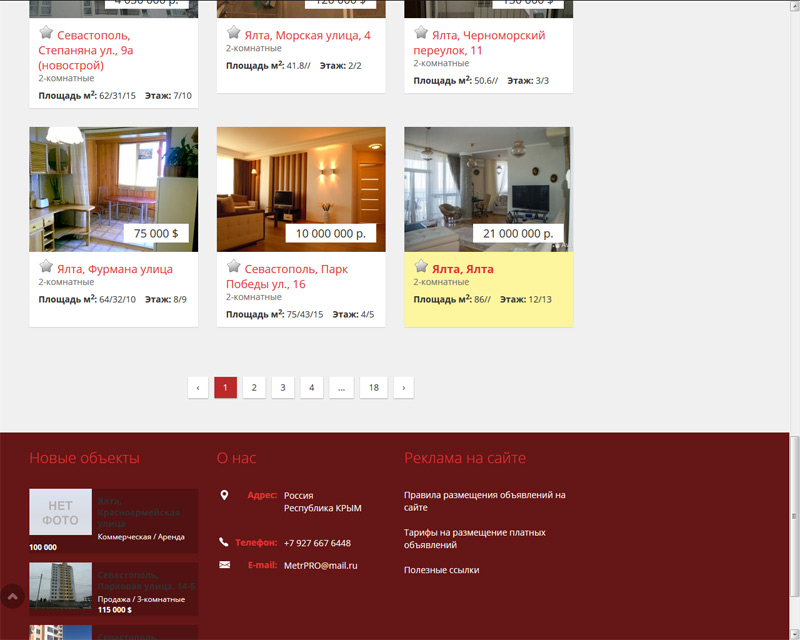Expand hidden pages via the ellipsis button

click(340, 387)
